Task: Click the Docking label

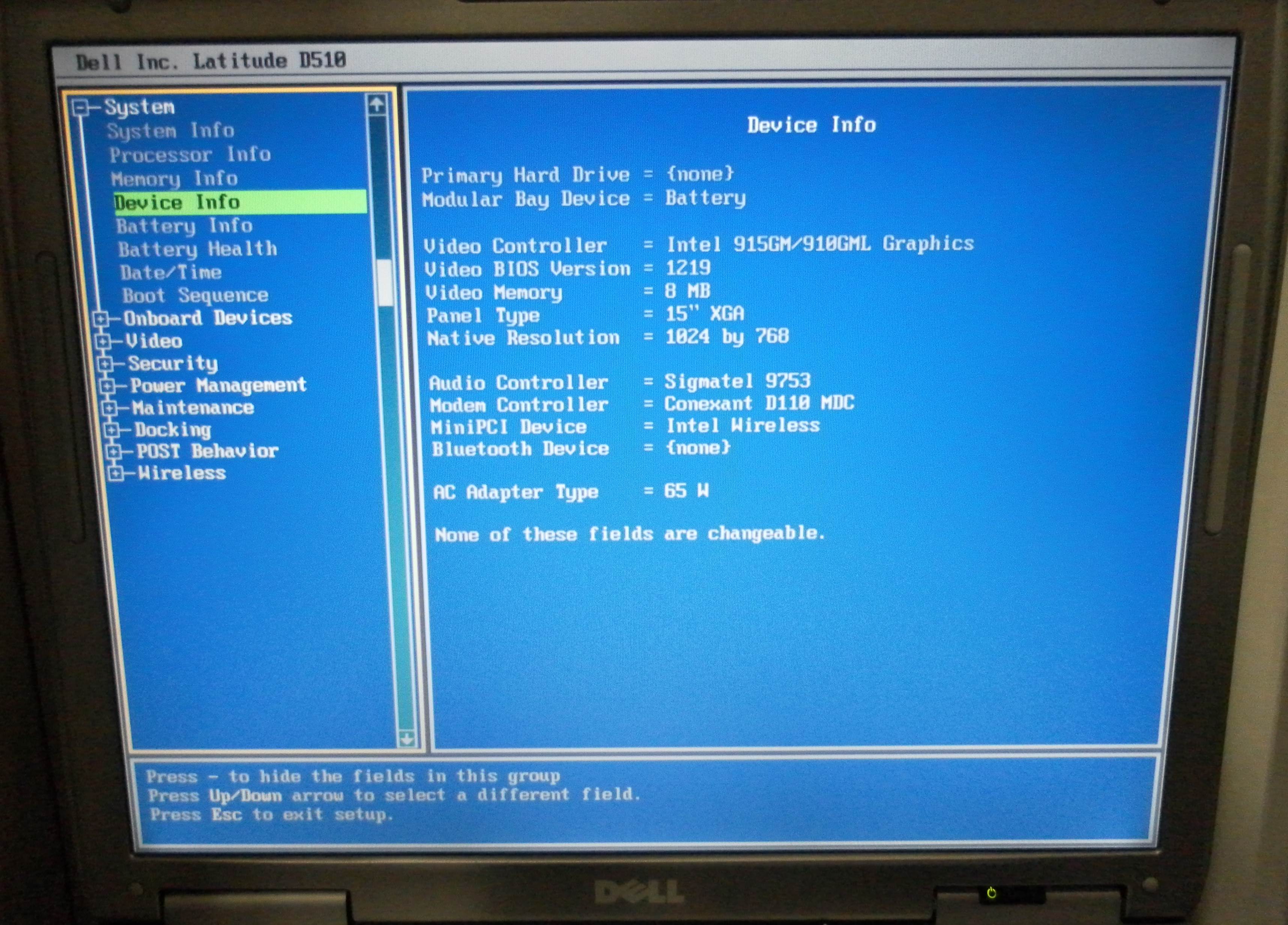Action: pyautogui.click(x=173, y=430)
